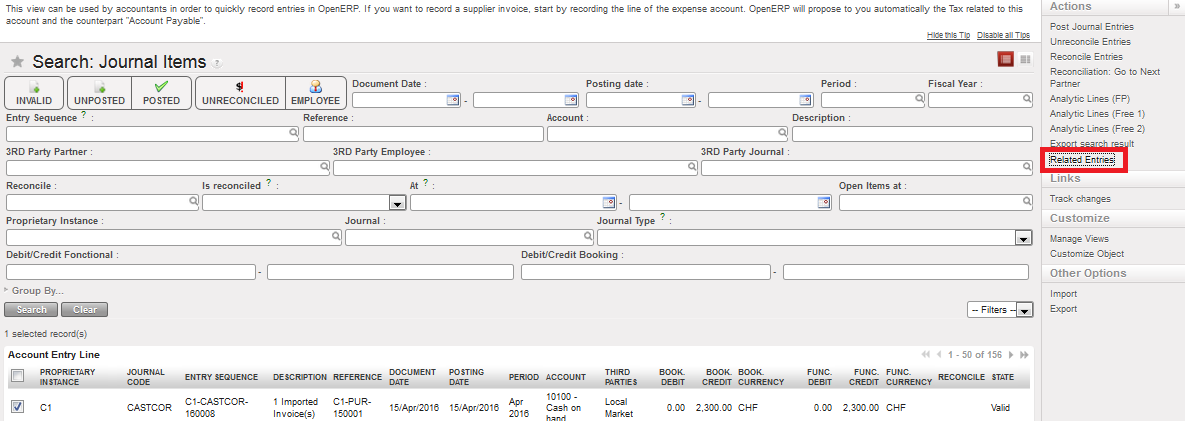Enable the Unreconciled filter
This screenshot has width=1185, height=421.
tap(240, 93)
